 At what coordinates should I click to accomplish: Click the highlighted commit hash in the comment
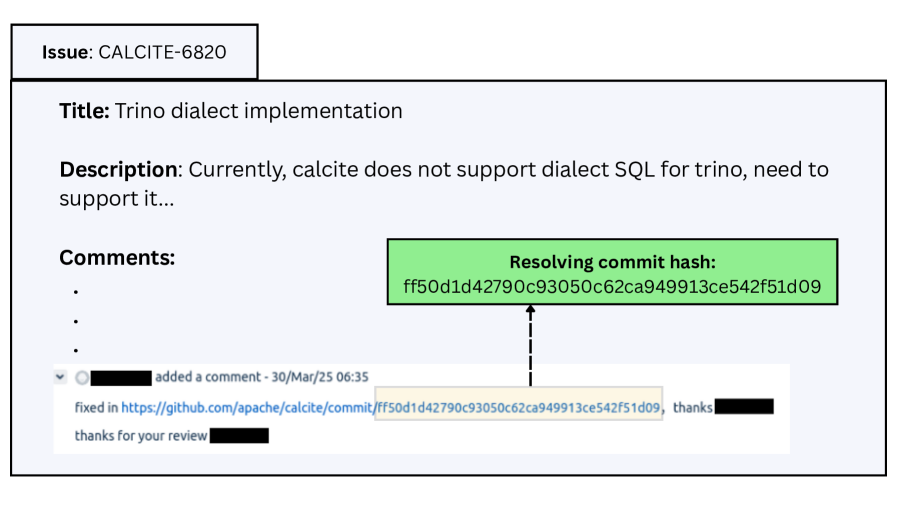point(518,408)
